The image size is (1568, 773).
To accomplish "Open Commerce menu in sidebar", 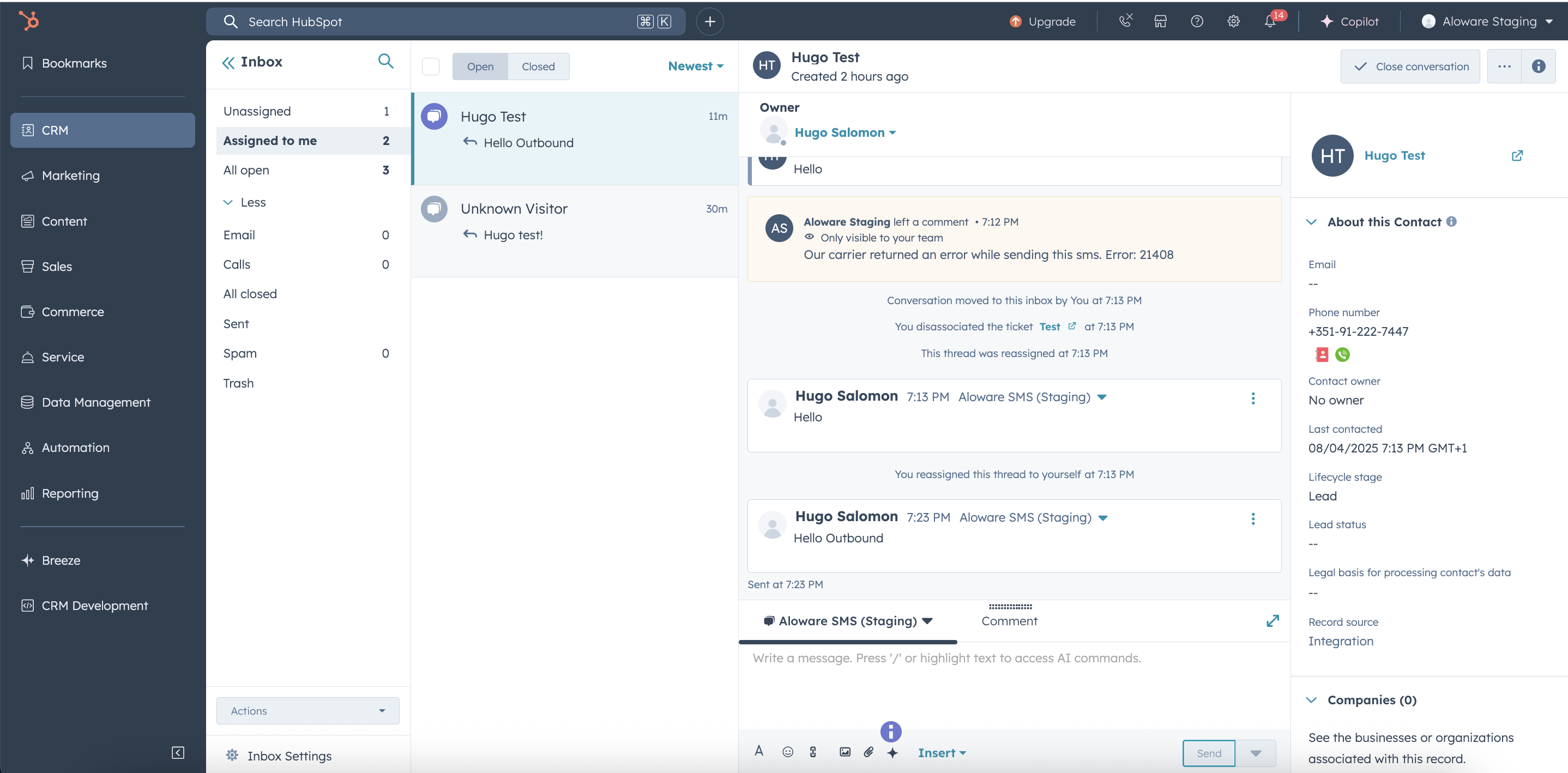I will pyautogui.click(x=102, y=311).
